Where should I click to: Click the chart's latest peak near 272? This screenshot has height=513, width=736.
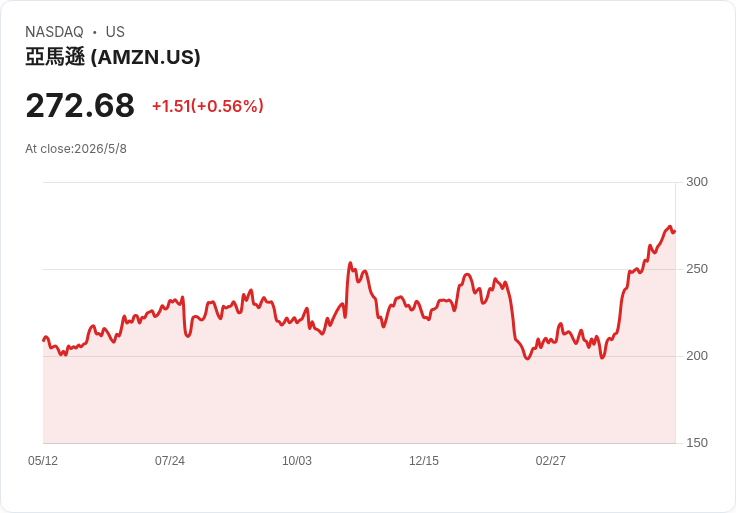(670, 227)
